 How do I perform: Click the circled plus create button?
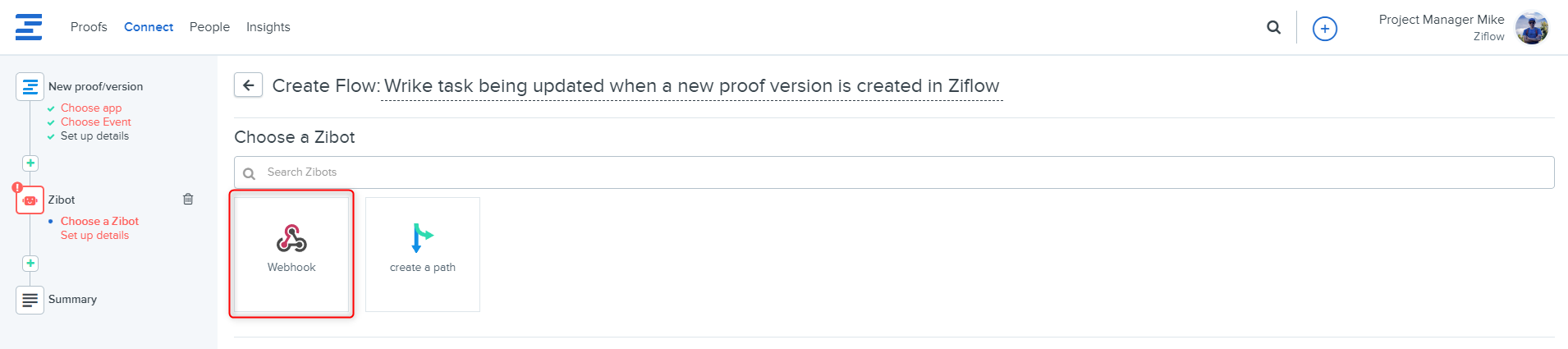1324,29
